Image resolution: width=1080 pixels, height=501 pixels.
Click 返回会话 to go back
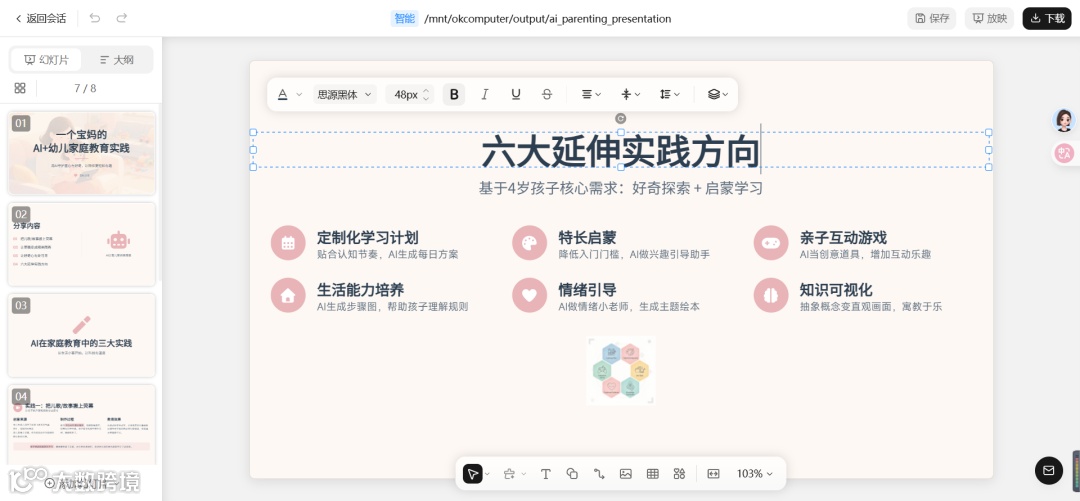click(40, 19)
